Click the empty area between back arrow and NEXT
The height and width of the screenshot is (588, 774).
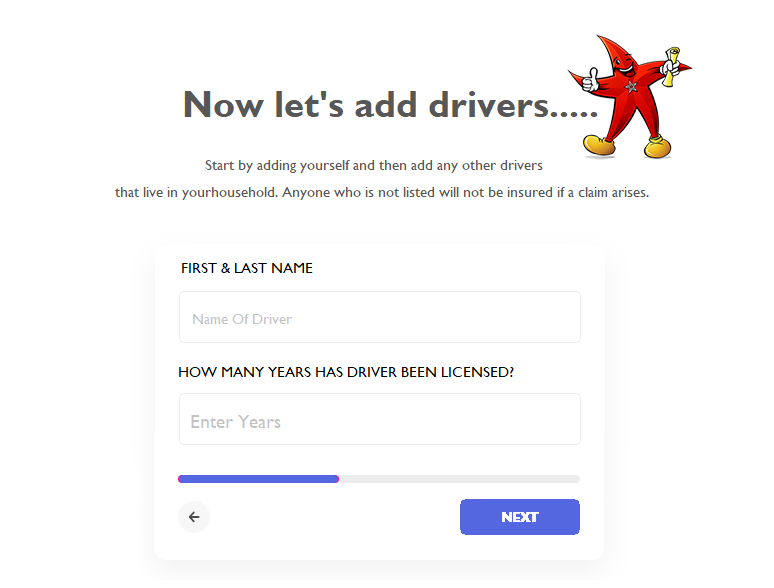tap(335, 517)
